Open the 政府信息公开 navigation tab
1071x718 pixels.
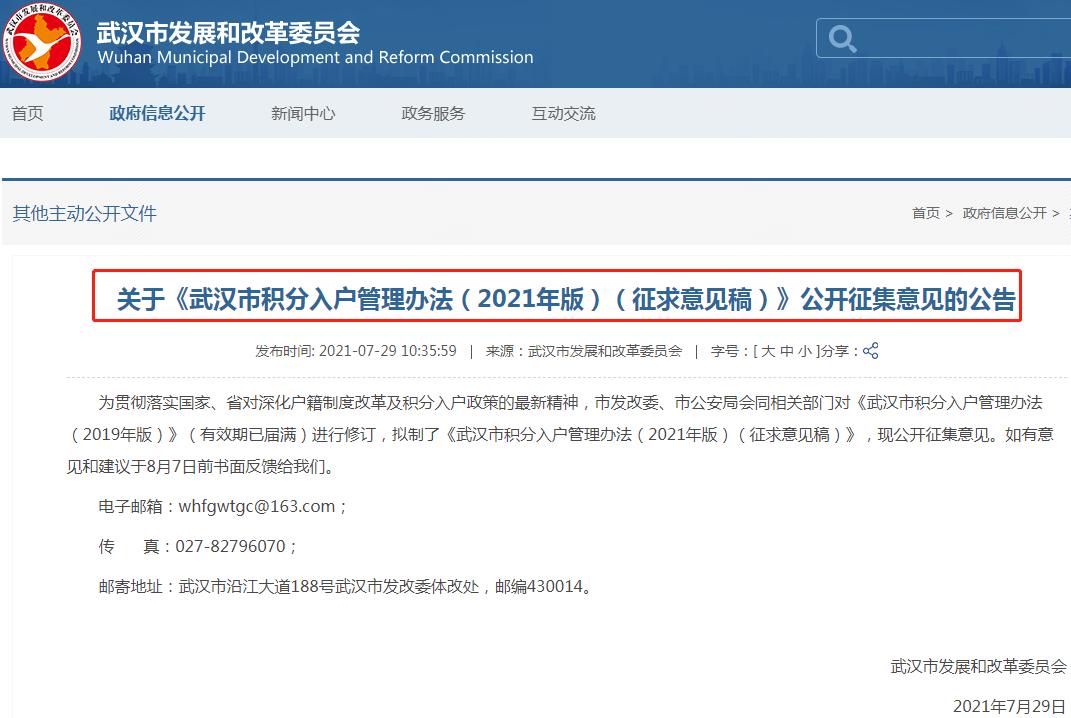(x=157, y=113)
